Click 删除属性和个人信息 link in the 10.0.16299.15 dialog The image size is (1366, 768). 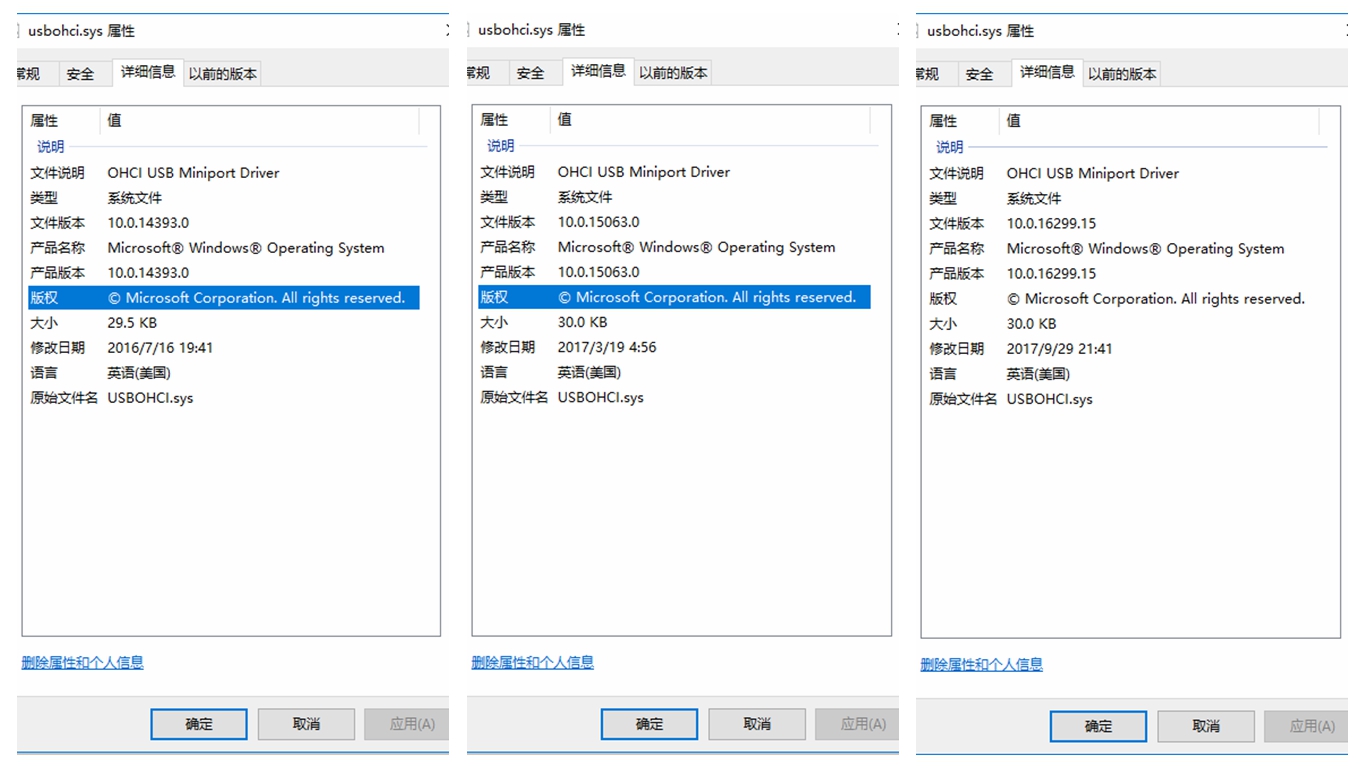coord(982,664)
